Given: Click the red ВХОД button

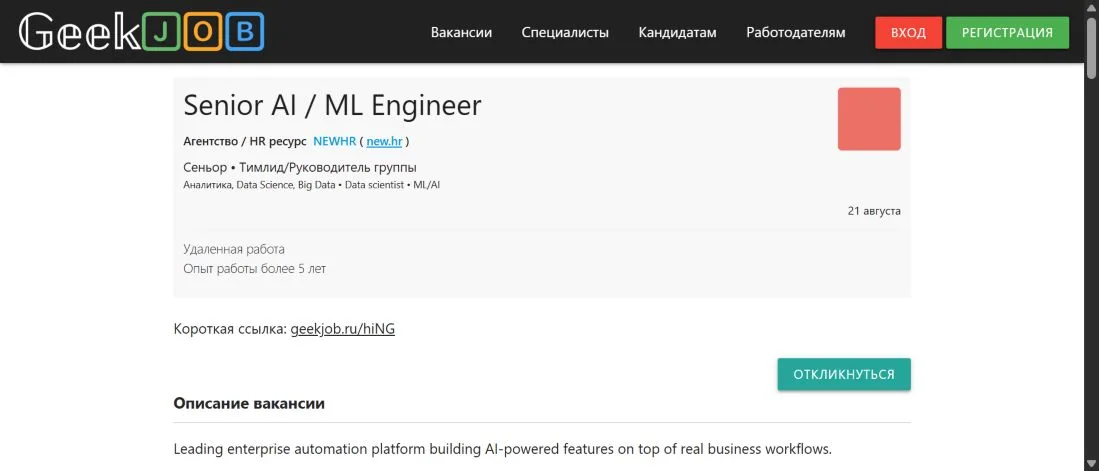Looking at the screenshot, I should [x=908, y=32].
